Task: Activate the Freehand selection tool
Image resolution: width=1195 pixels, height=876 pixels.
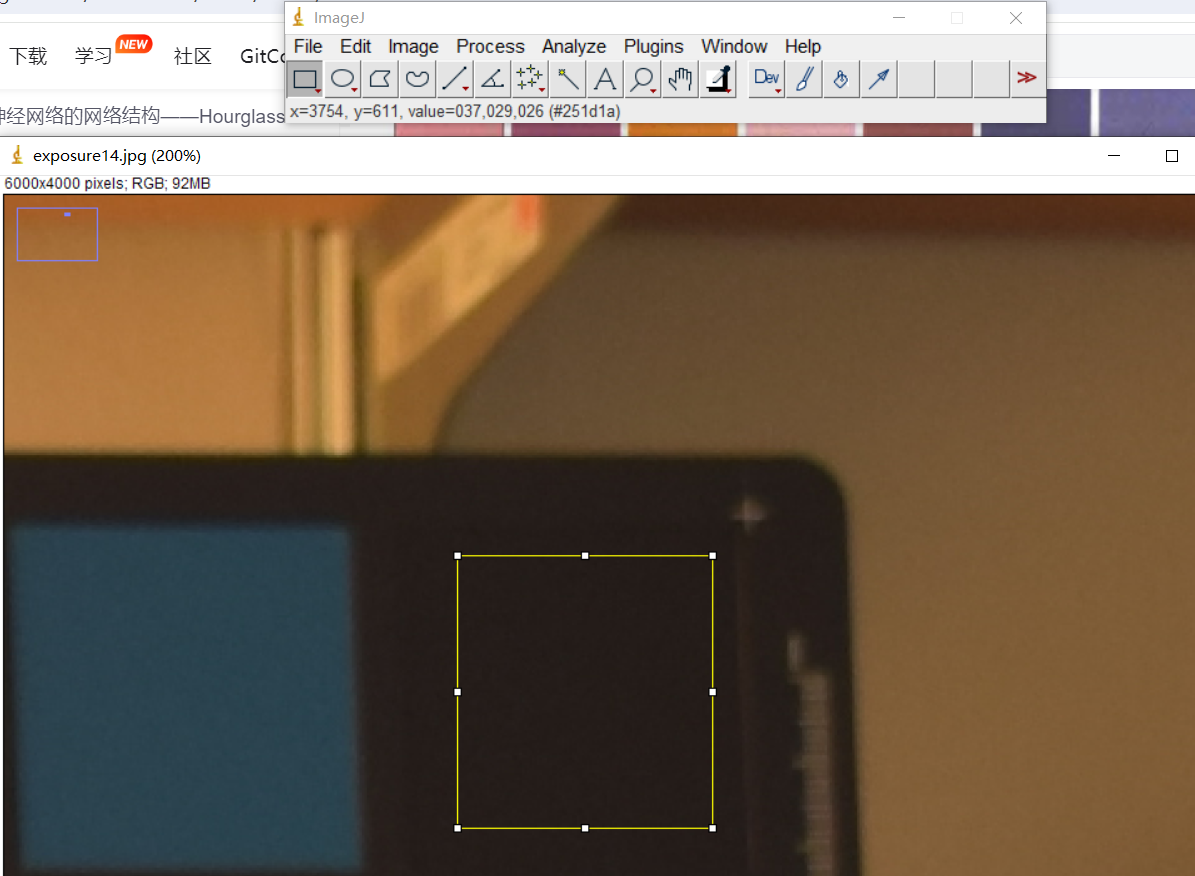Action: (417, 79)
